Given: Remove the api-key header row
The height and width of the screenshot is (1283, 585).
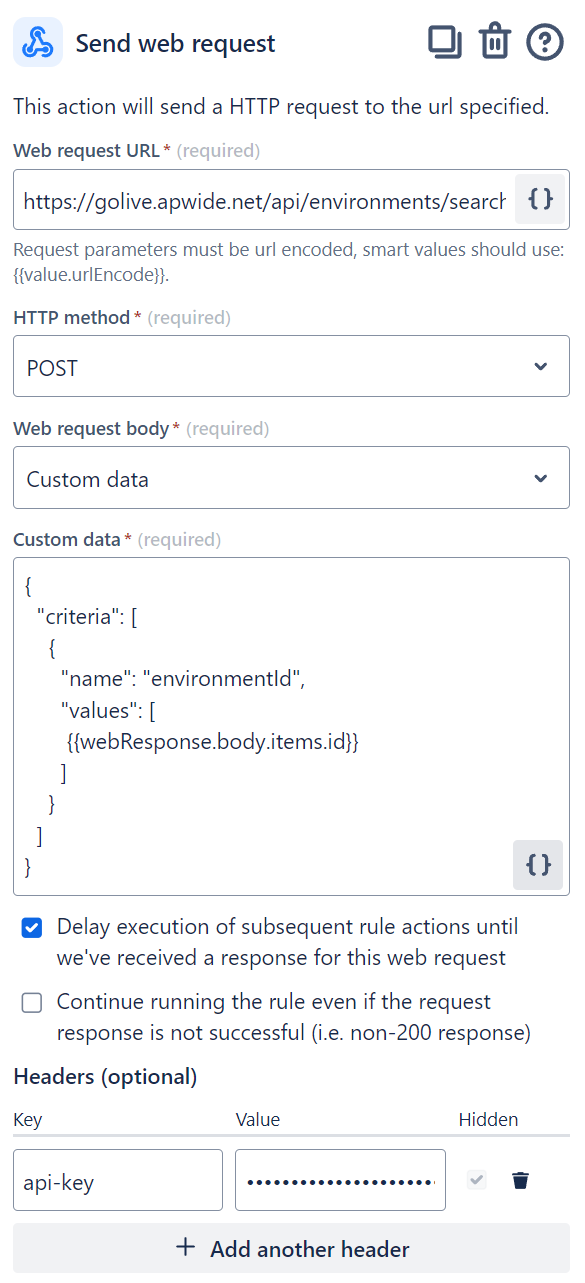Looking at the screenshot, I should click(520, 1181).
